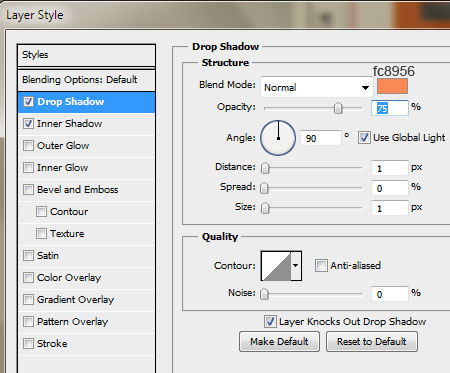Click the Opacity value field showing 75

click(x=390, y=108)
